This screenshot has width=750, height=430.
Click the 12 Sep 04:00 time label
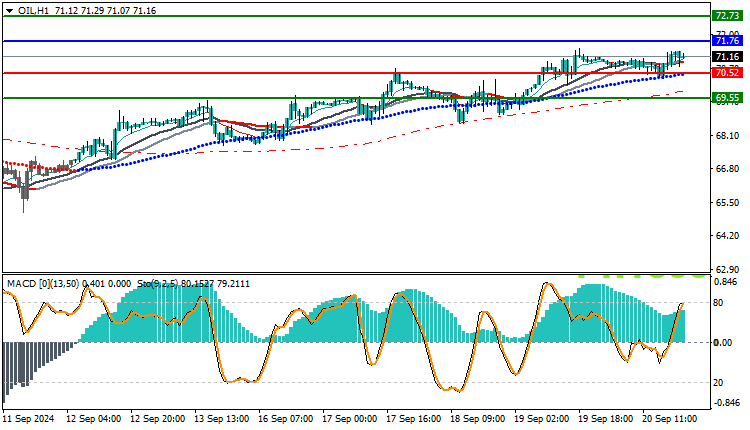pyautogui.click(x=93, y=419)
